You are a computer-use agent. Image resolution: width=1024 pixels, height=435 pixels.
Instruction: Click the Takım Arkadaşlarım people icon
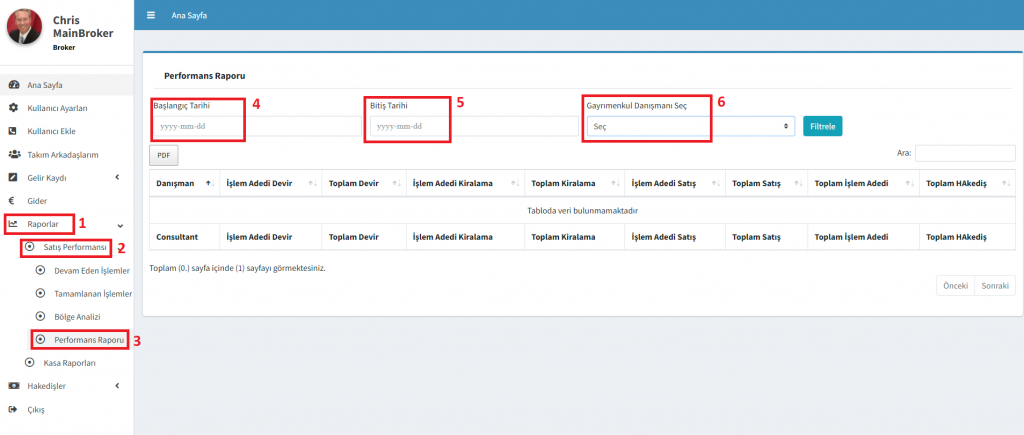(14, 154)
